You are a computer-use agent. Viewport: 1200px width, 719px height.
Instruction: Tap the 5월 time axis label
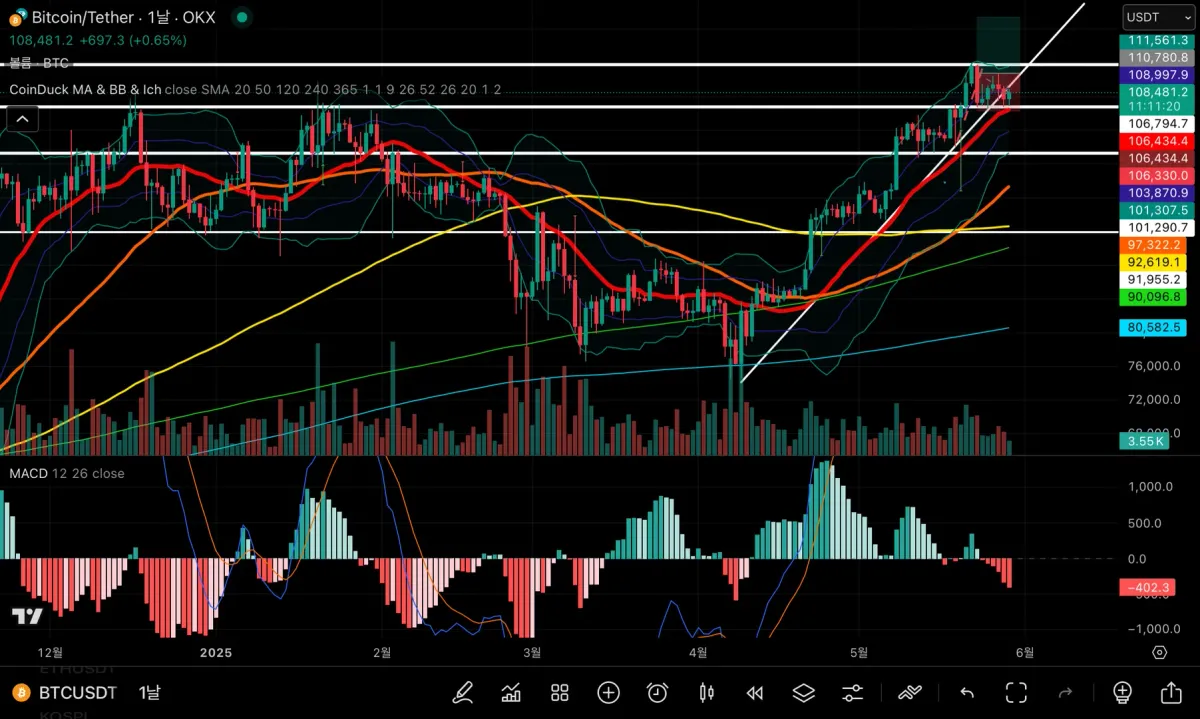click(x=859, y=652)
